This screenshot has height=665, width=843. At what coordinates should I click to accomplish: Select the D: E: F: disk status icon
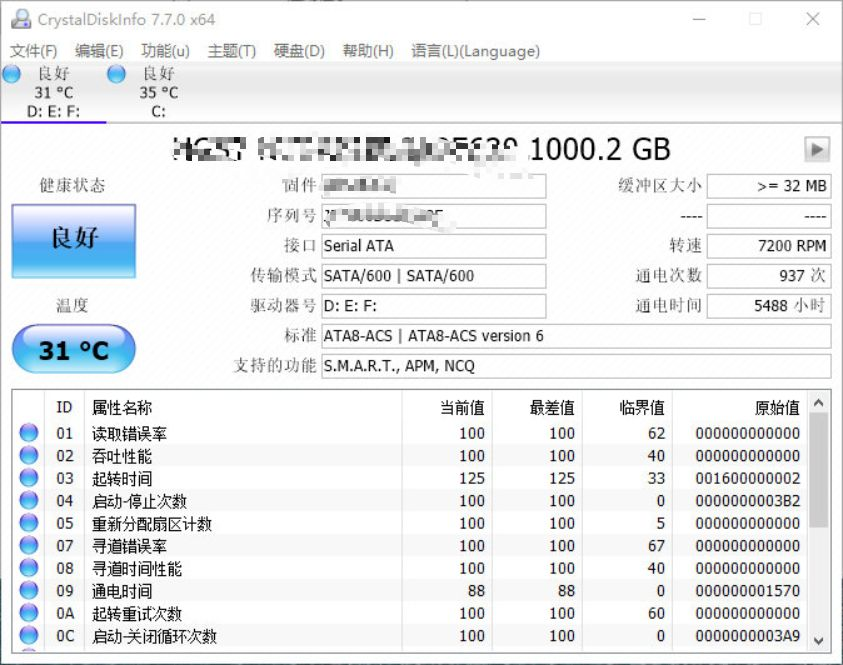(x=12, y=73)
